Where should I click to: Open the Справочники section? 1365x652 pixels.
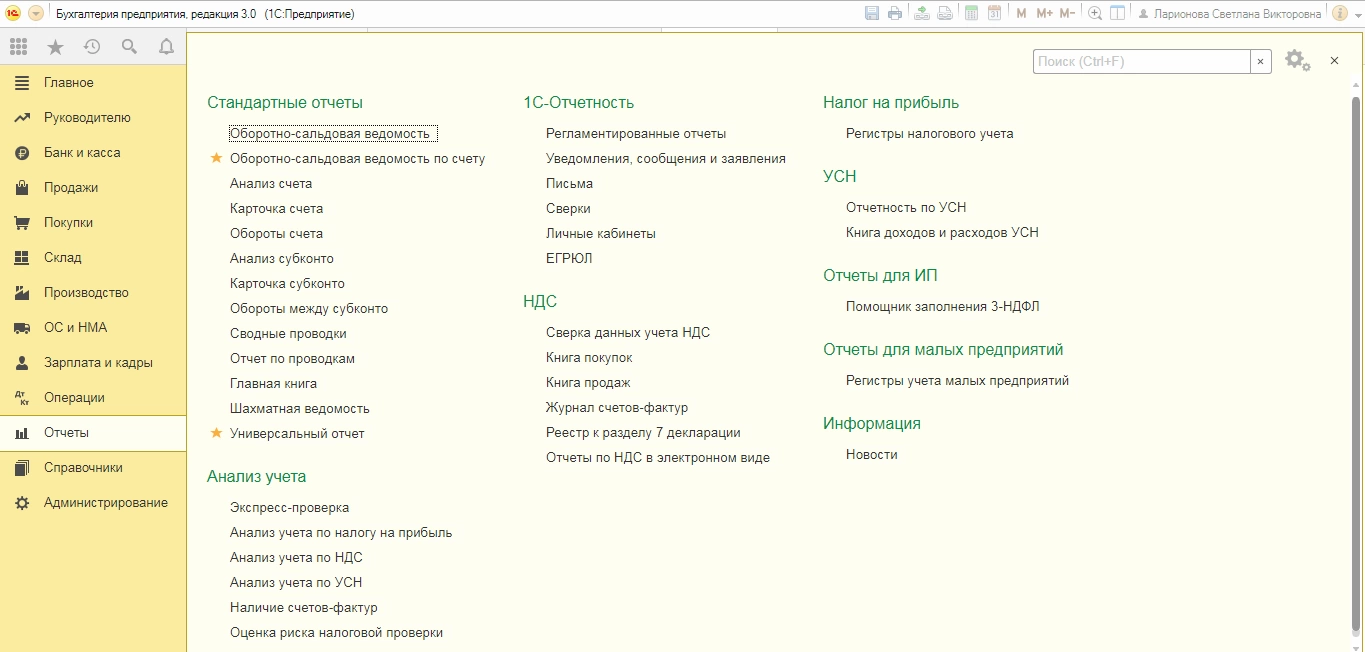(x=93, y=468)
